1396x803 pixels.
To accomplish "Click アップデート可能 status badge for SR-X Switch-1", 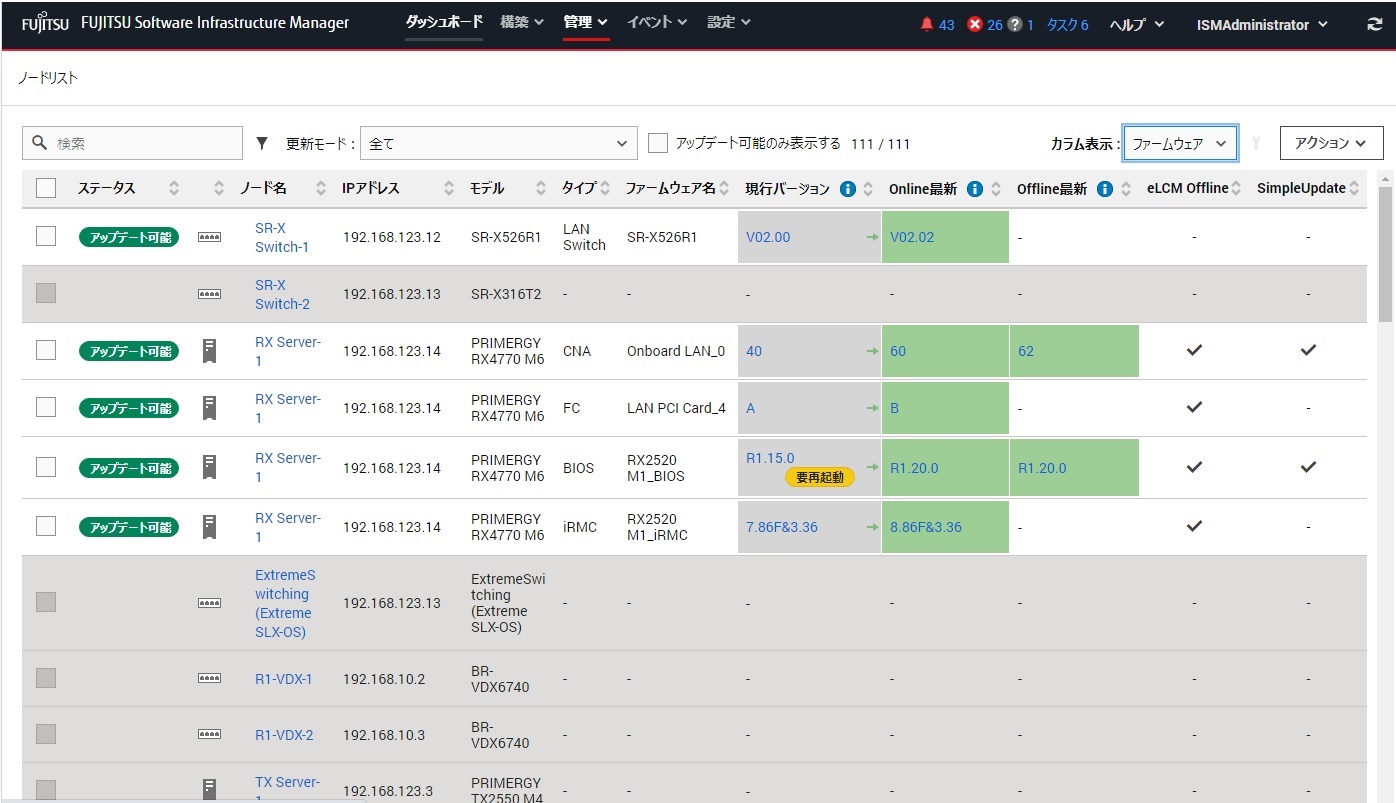I will point(129,237).
